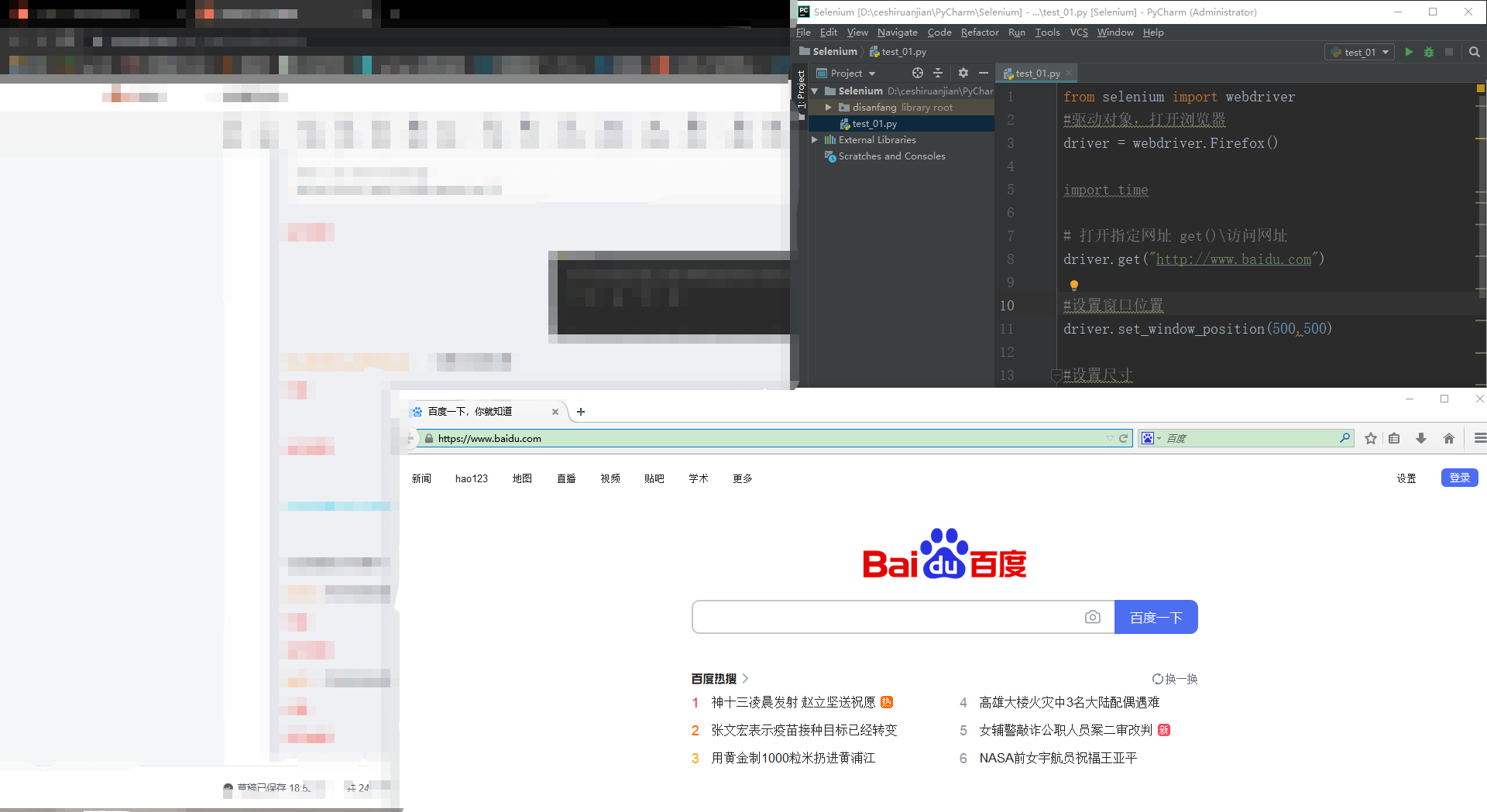Open the Navigate menu
The height and width of the screenshot is (812, 1487).
pyautogui.click(x=897, y=32)
